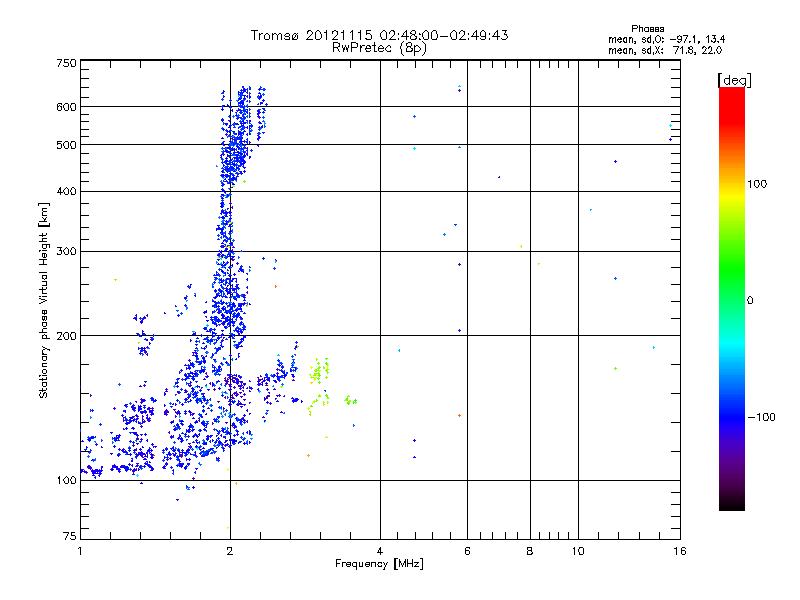Click the 4 tick on frequency axis
The image size is (800, 600).
click(x=380, y=551)
